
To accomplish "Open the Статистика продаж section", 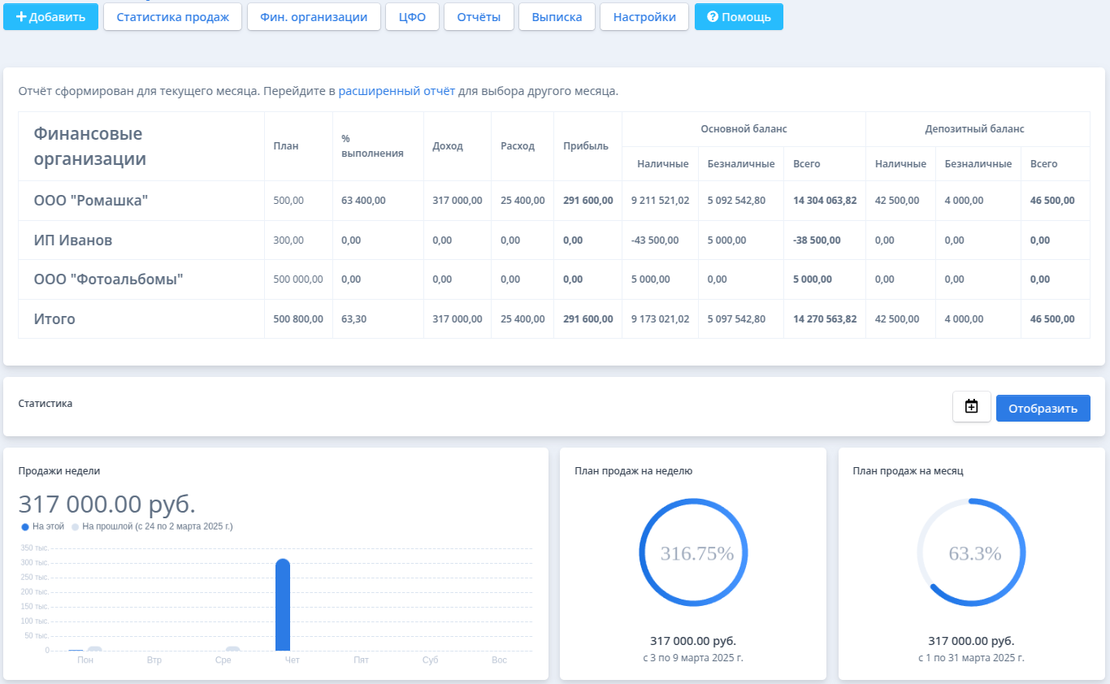I will point(173,17).
